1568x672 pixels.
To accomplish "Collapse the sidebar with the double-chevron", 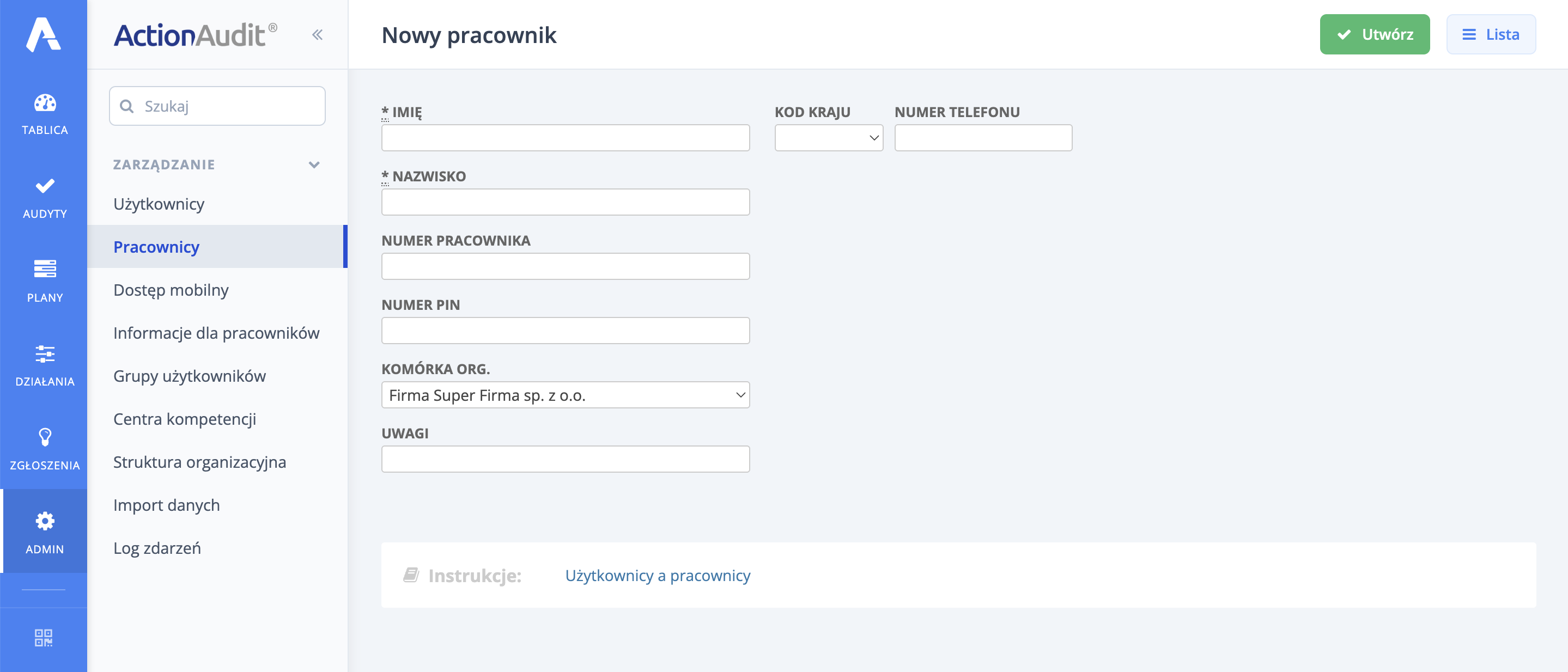I will point(317,34).
